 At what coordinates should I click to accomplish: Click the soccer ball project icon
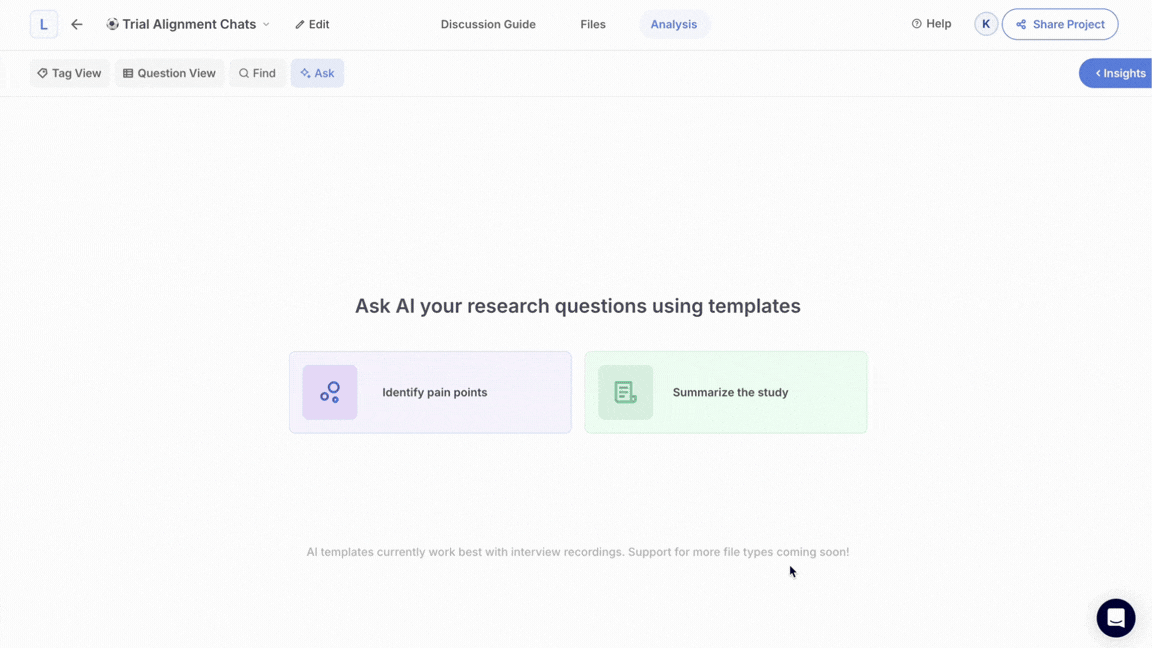112,24
